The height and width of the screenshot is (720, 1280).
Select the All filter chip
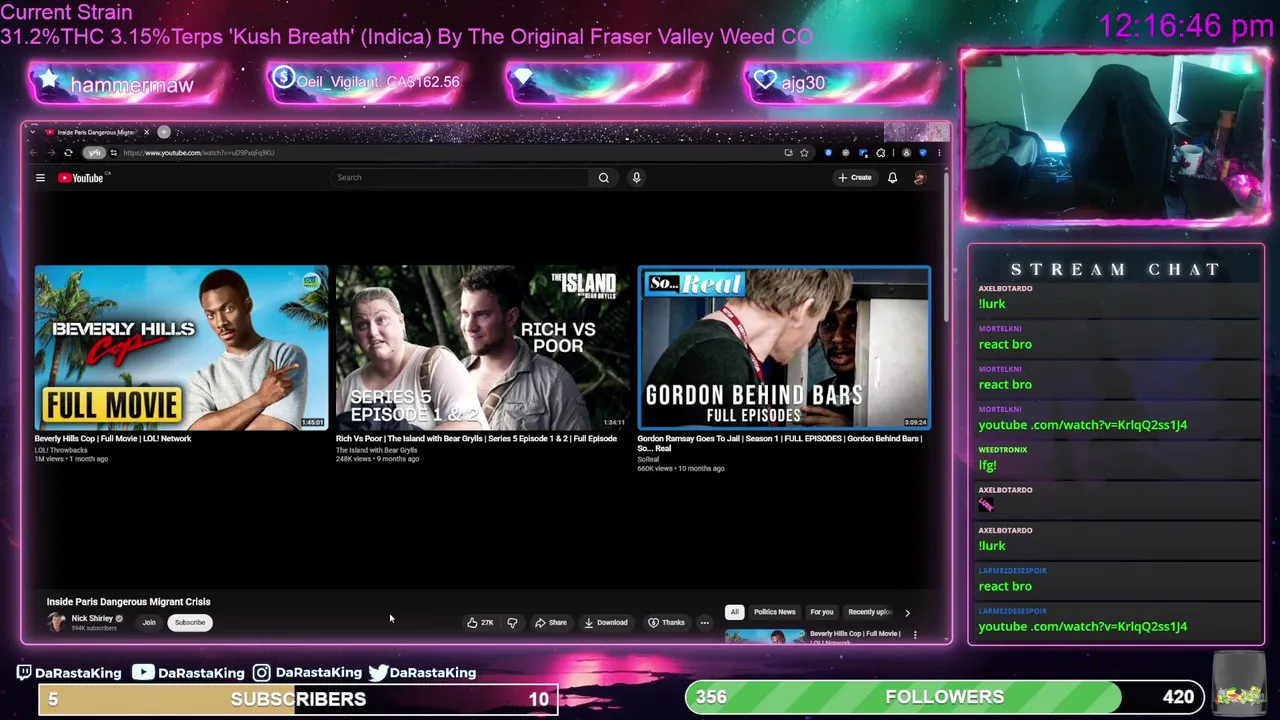click(734, 612)
